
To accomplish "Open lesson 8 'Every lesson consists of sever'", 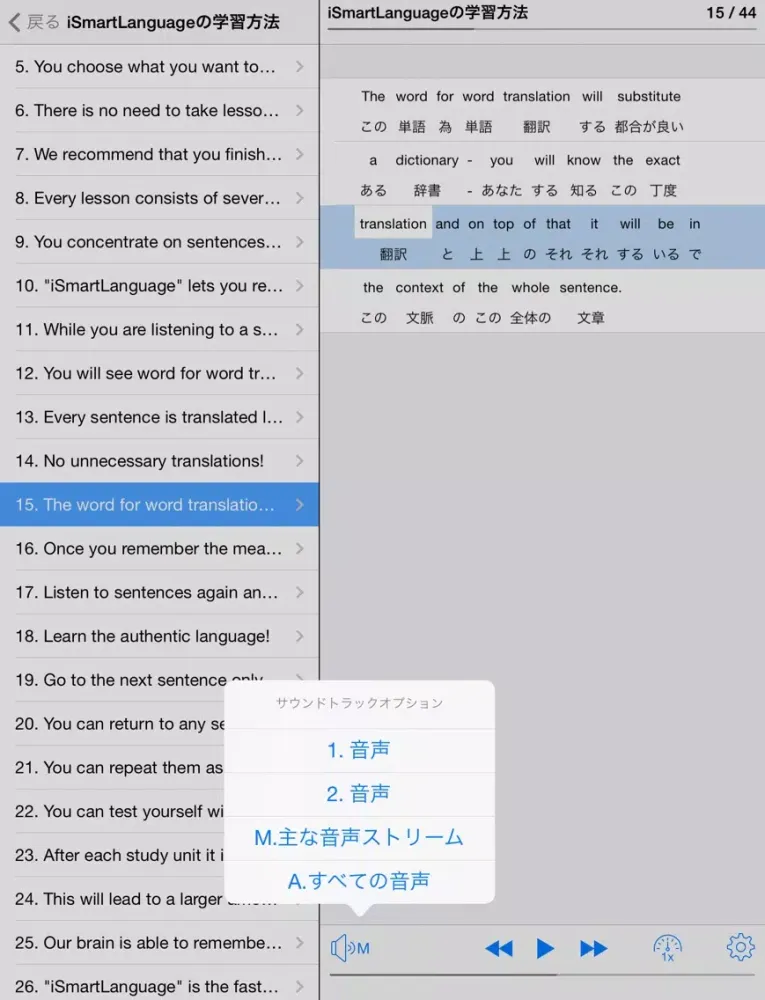I will click(159, 198).
